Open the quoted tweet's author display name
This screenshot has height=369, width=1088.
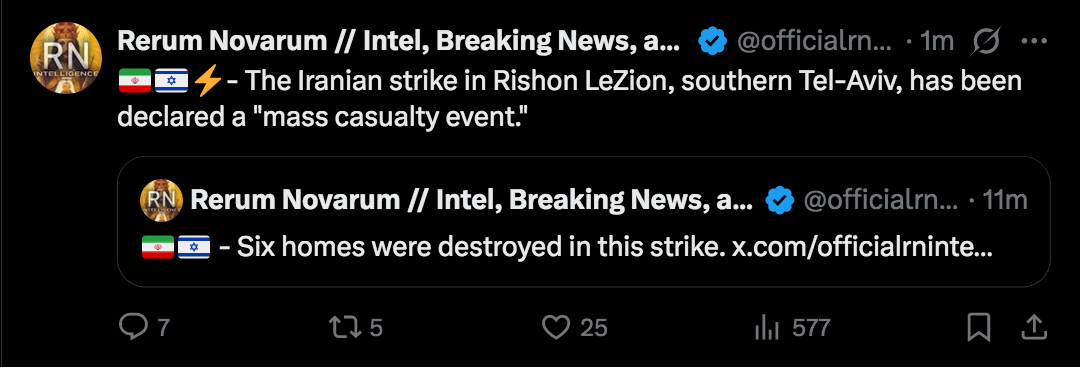click(x=471, y=200)
